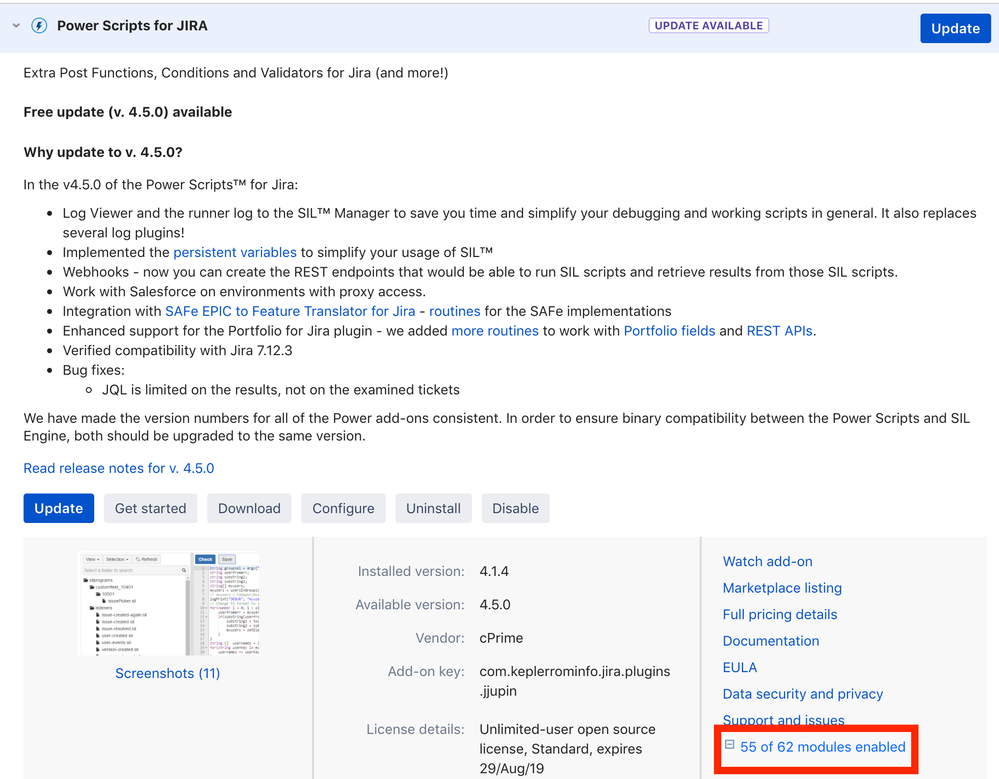Open SAFe EPIC to Feature Translator link

point(290,311)
